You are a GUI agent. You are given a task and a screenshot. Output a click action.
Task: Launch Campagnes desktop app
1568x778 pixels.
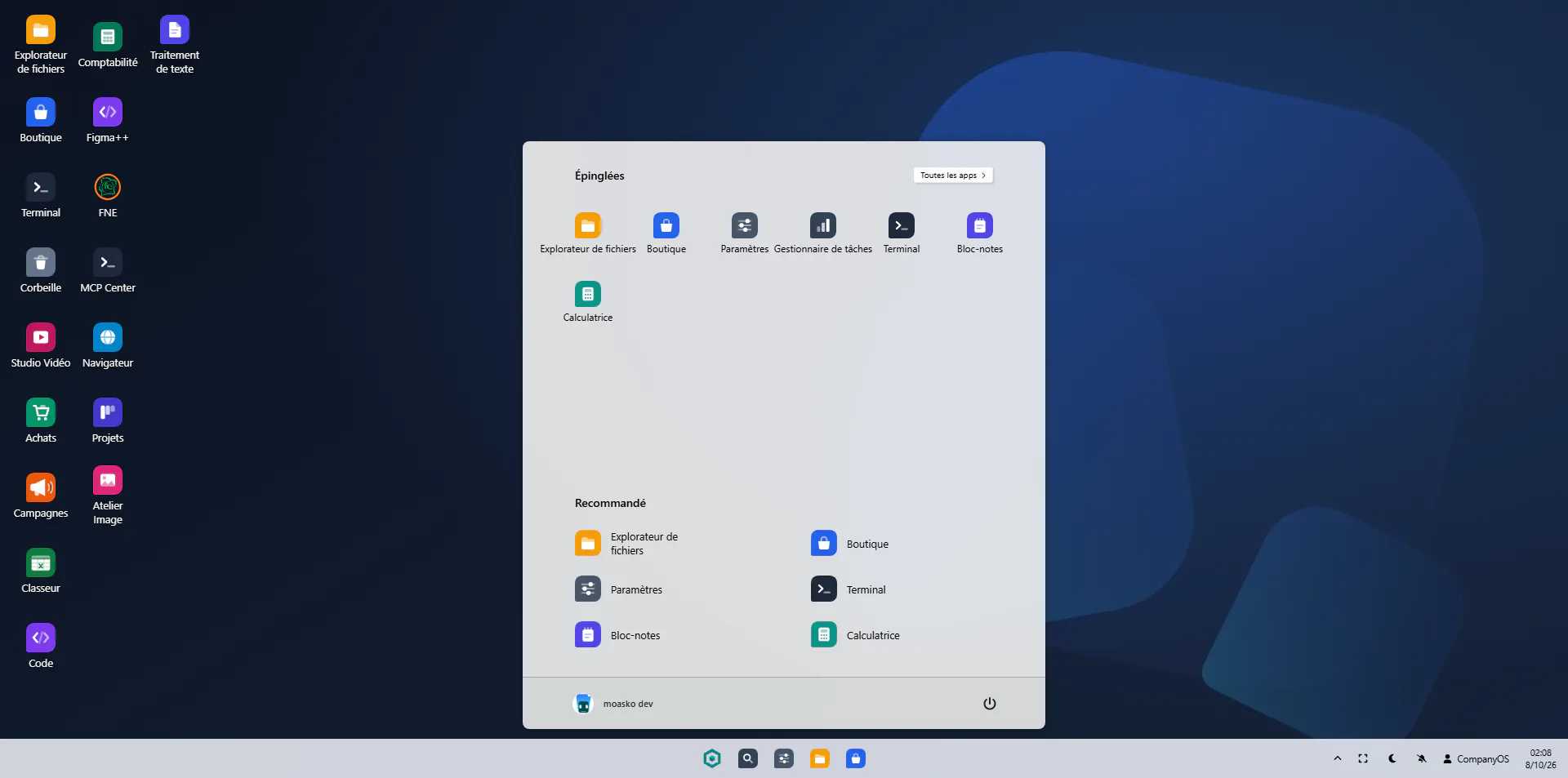pyautogui.click(x=41, y=496)
